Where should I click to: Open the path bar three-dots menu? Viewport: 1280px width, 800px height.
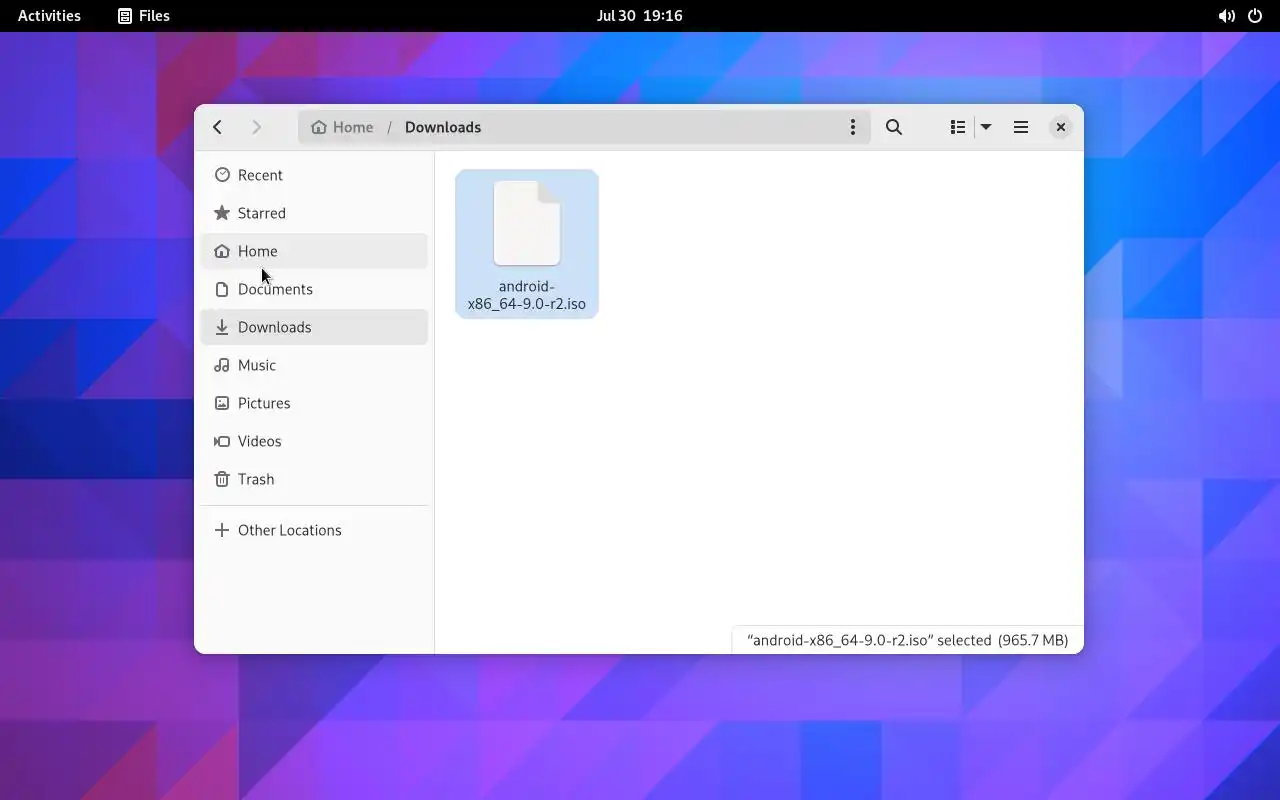coord(852,127)
